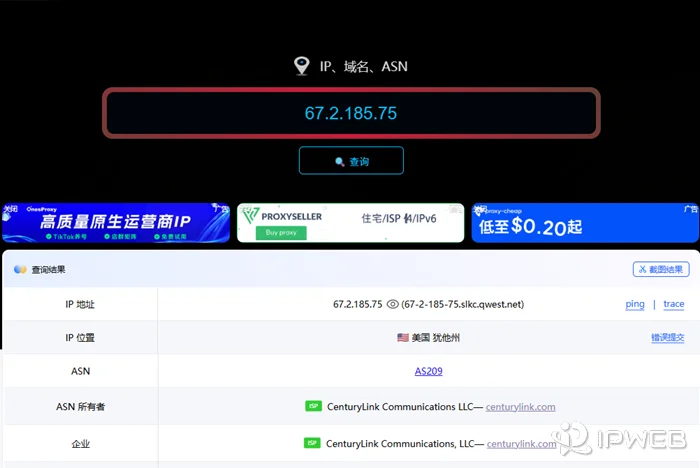
Task: Click the 查询结果 heading text
Action: click(x=48, y=269)
